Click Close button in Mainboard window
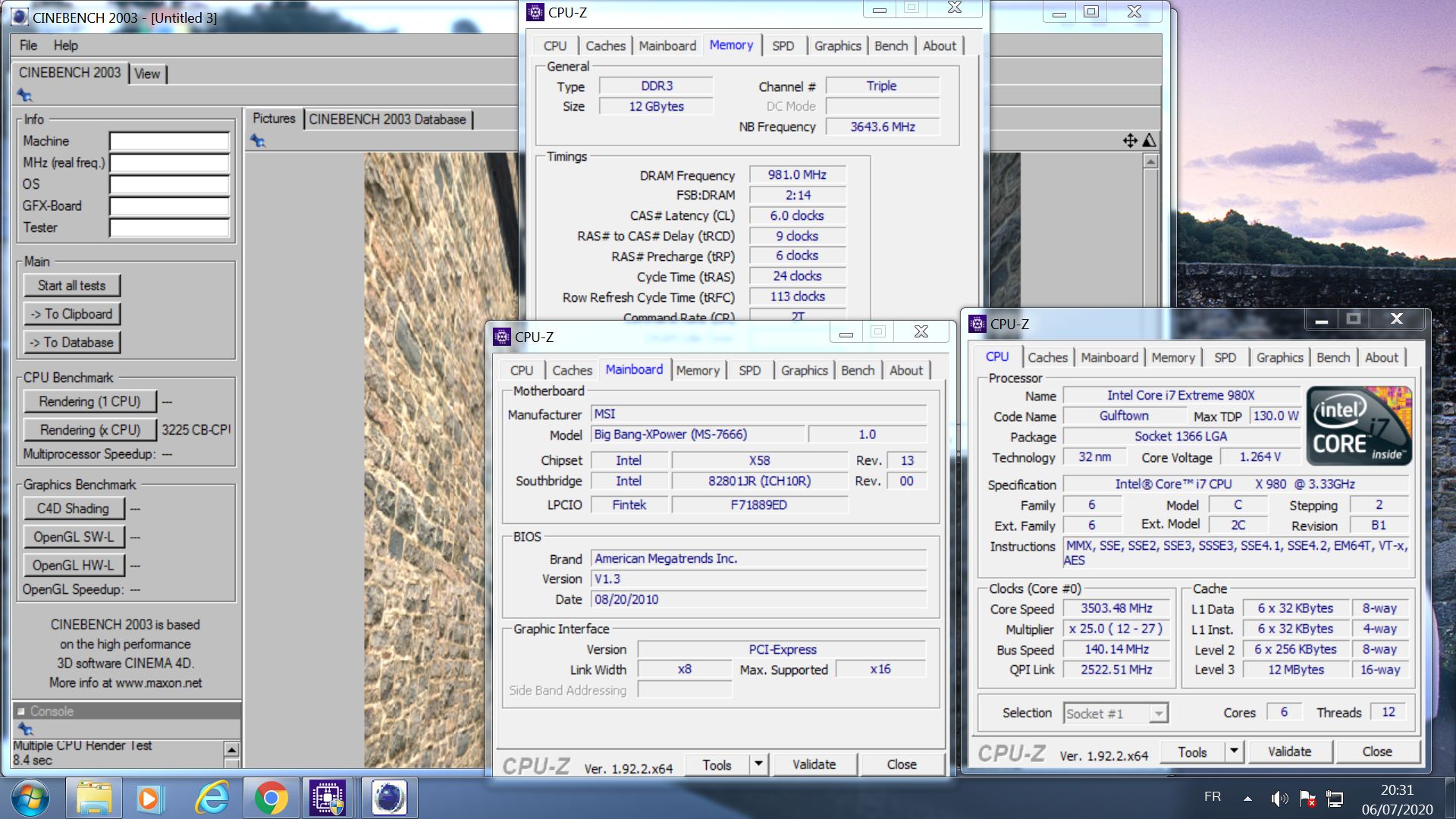The height and width of the screenshot is (819, 1456). 902,764
